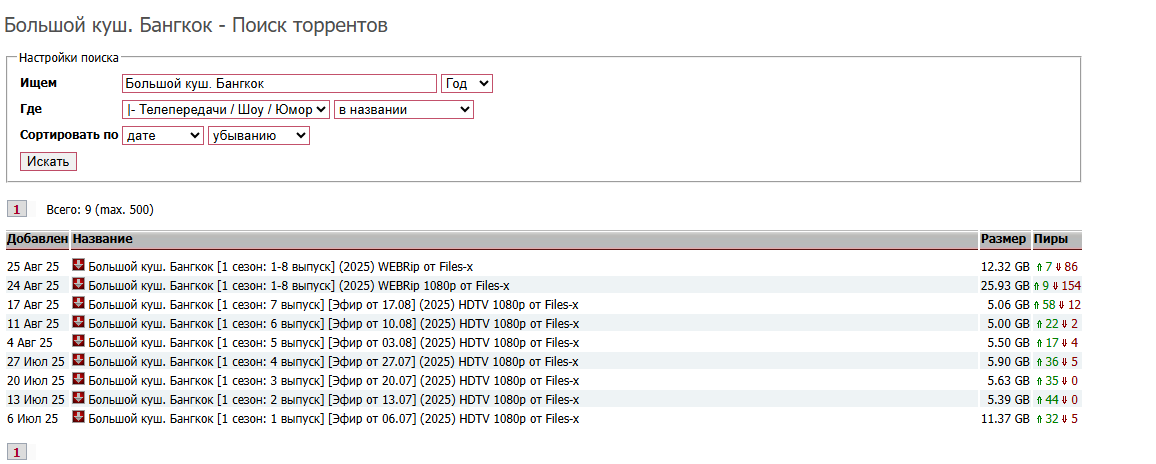Click page 1 in bottom pagination

17,452
